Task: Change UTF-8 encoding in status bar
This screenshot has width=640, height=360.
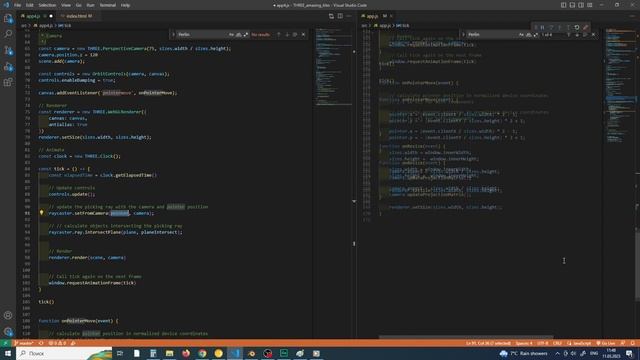Action: pos(542,343)
